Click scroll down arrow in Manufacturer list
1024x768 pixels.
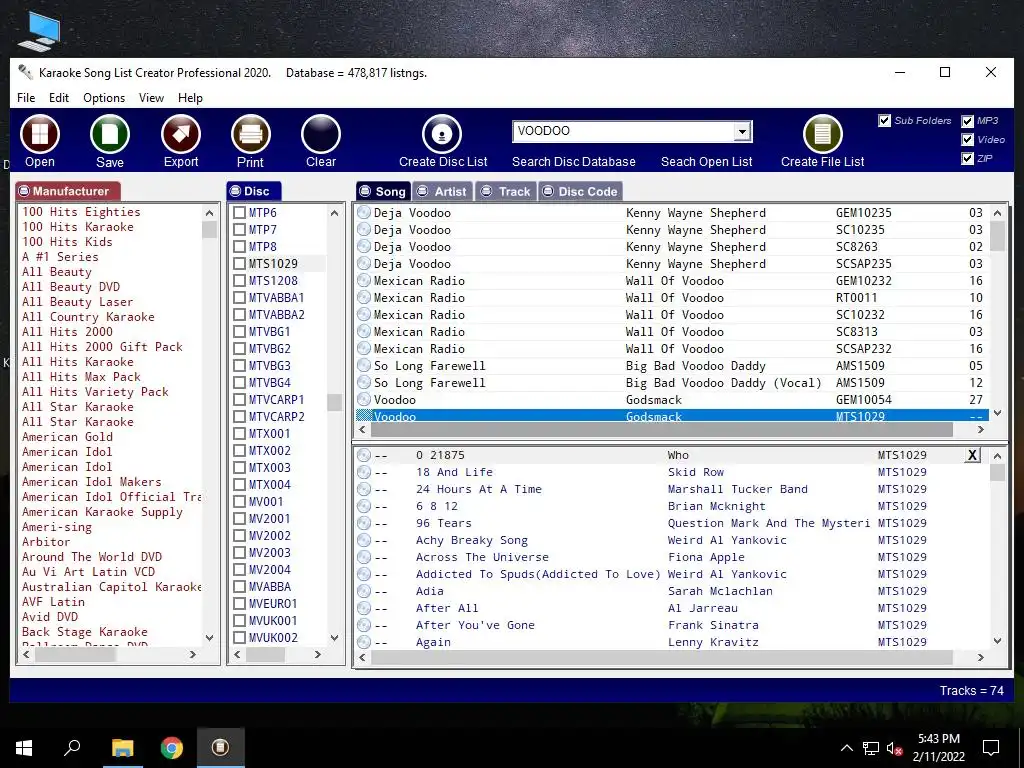[x=209, y=637]
